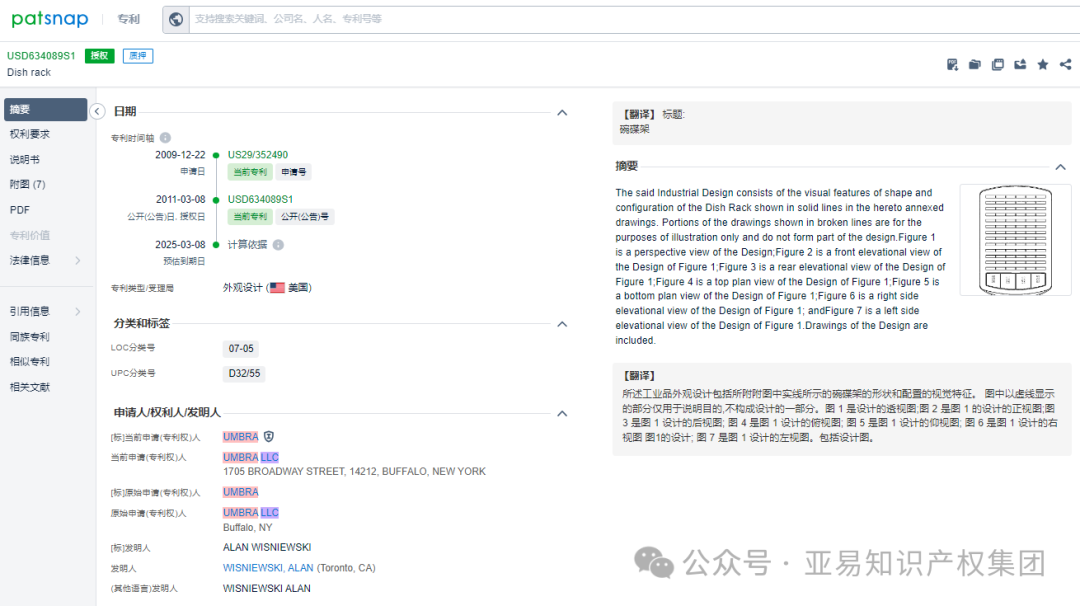The image size is (1080, 606).
Task: Open the 相似专利 sidebar item
Action: 30,362
